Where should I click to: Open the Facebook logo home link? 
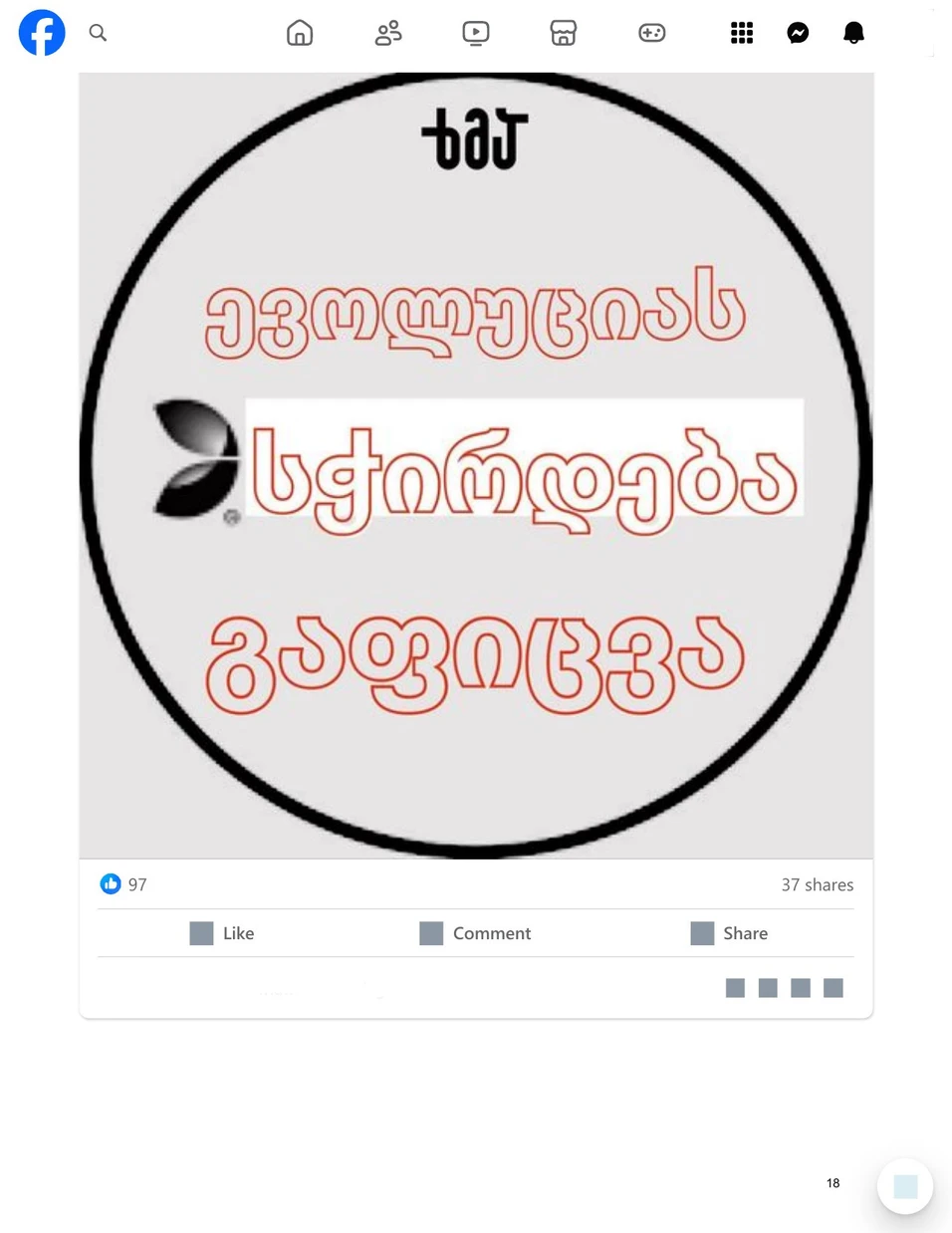(x=42, y=33)
